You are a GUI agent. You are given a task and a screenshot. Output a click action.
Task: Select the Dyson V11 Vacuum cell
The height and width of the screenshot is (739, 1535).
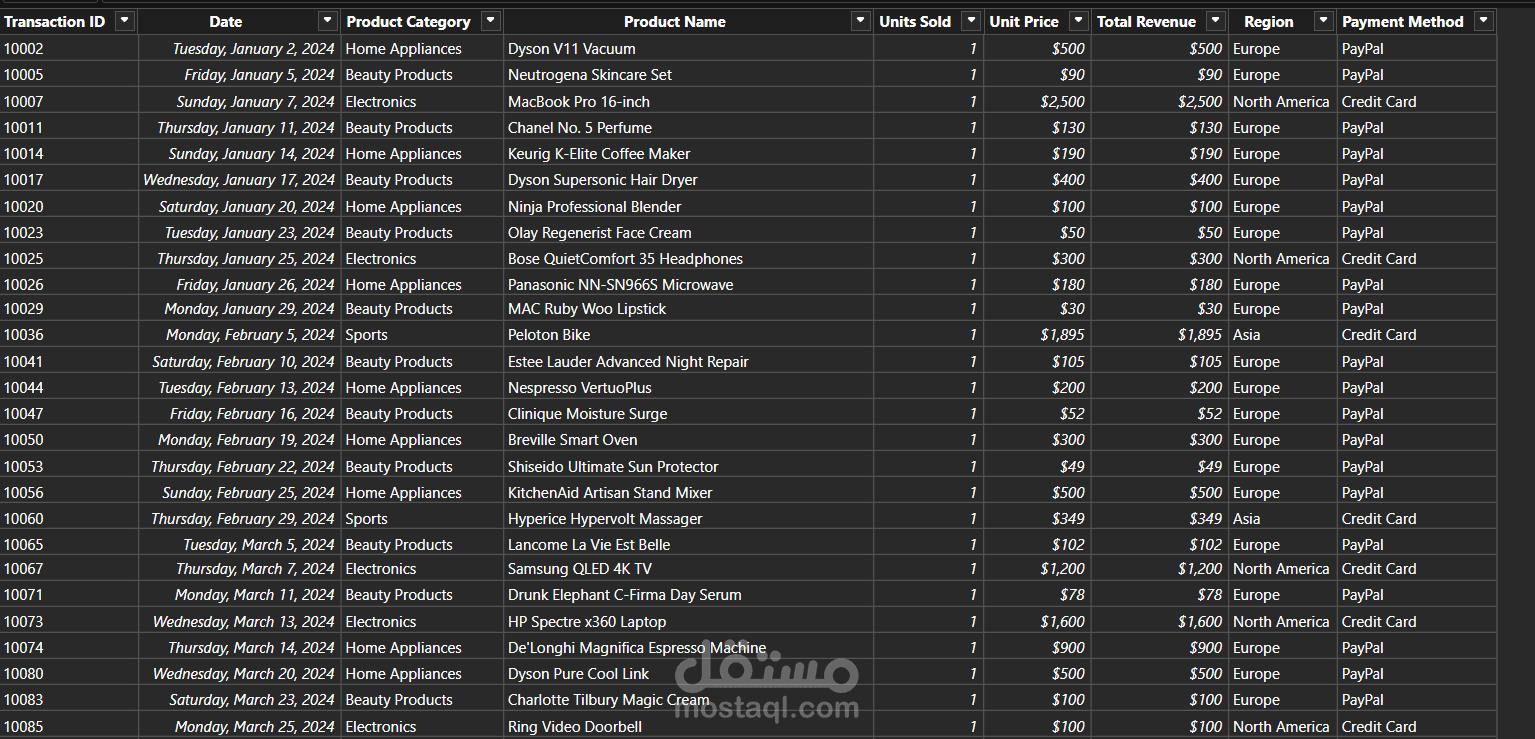[688, 48]
